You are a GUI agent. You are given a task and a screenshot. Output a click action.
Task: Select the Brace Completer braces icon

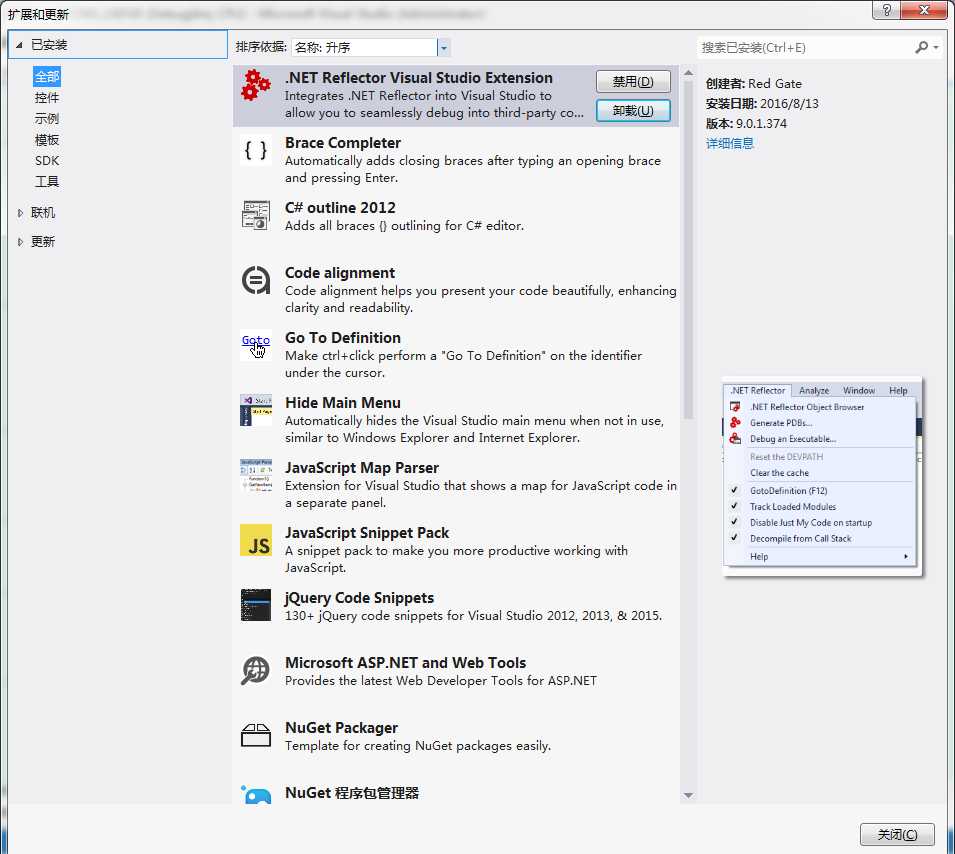256,150
